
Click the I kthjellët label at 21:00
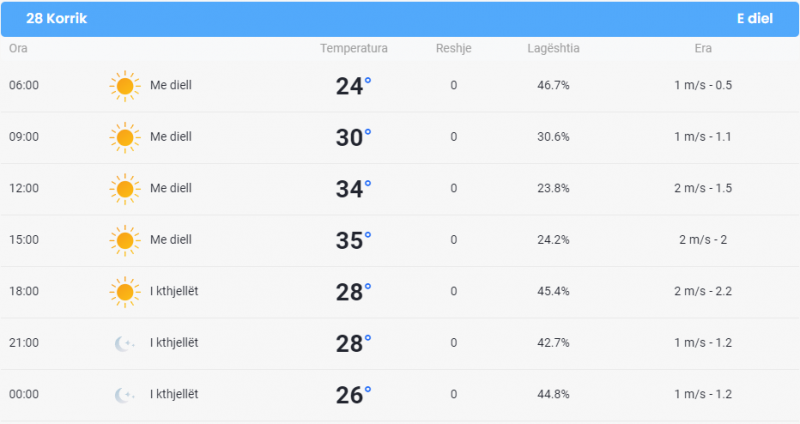pos(174,343)
